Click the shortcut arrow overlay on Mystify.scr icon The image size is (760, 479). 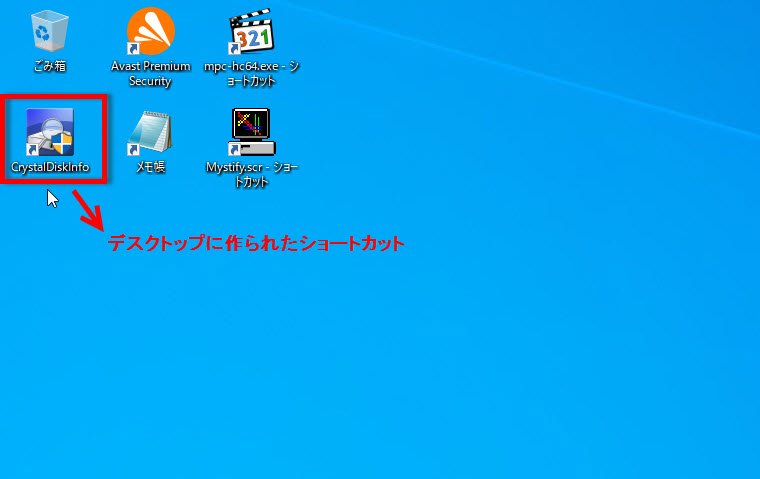coord(236,150)
